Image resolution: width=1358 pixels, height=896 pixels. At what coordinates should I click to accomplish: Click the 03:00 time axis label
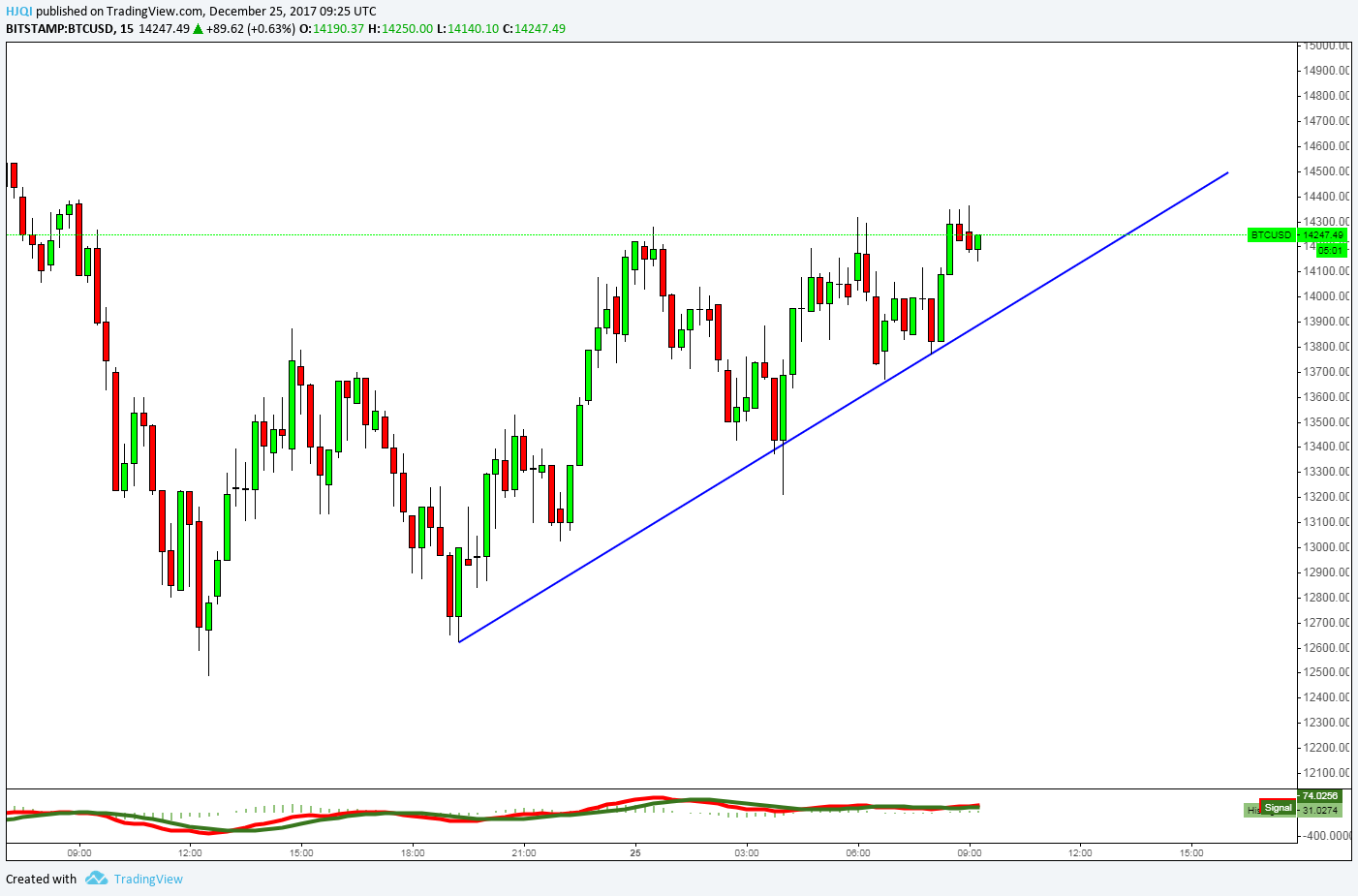pos(747,853)
